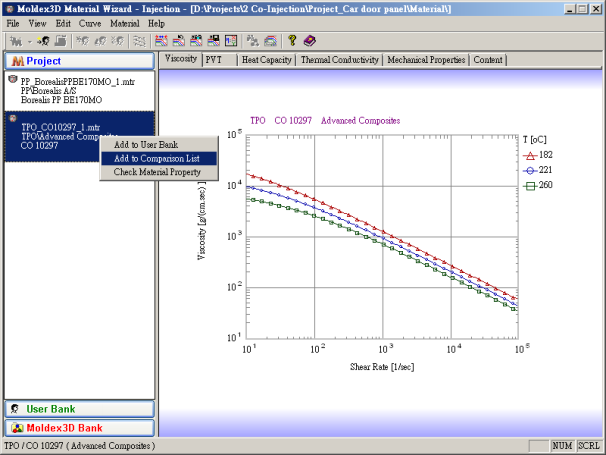This screenshot has height=455, width=606.
Task: Click the red triangle 182 legend marker
Action: 530,155
